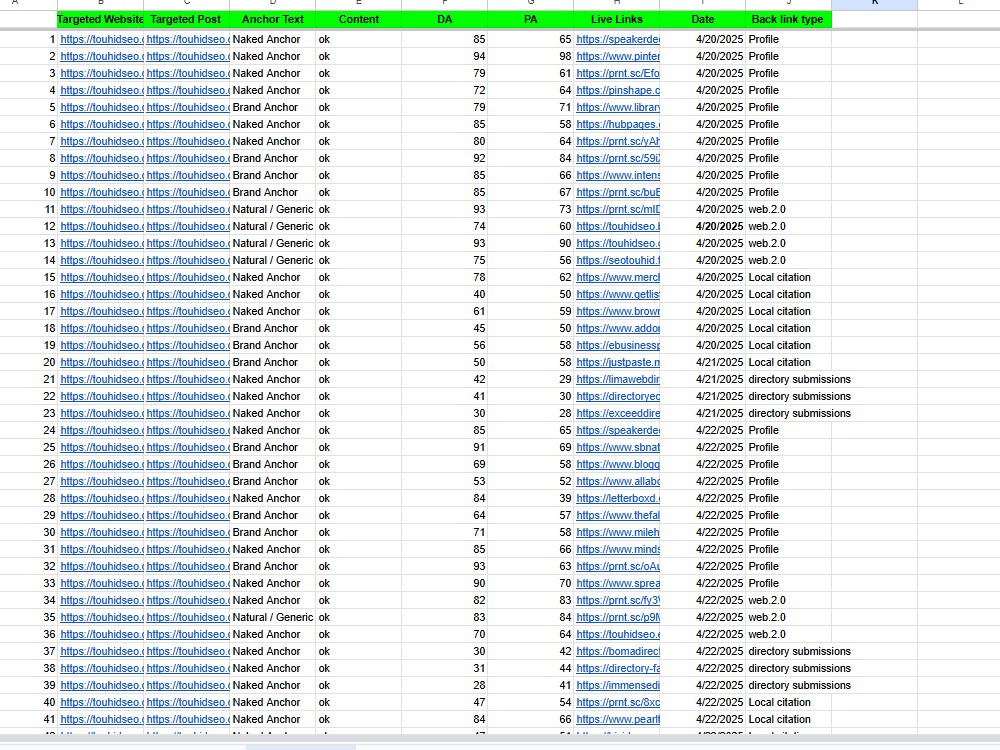This screenshot has height=750, width=1000.
Task: Open the www.pearlt live link in row 41
Action: [618, 719]
